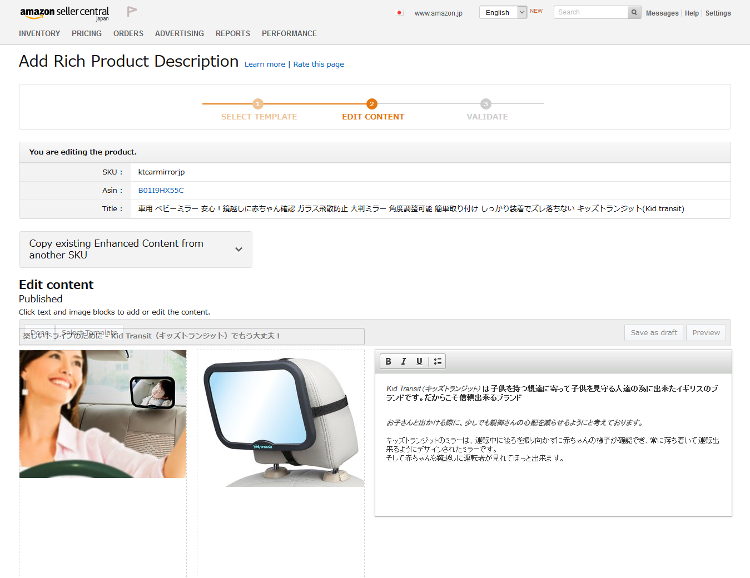
Task: Click the Learn more link
Action: tap(265, 64)
